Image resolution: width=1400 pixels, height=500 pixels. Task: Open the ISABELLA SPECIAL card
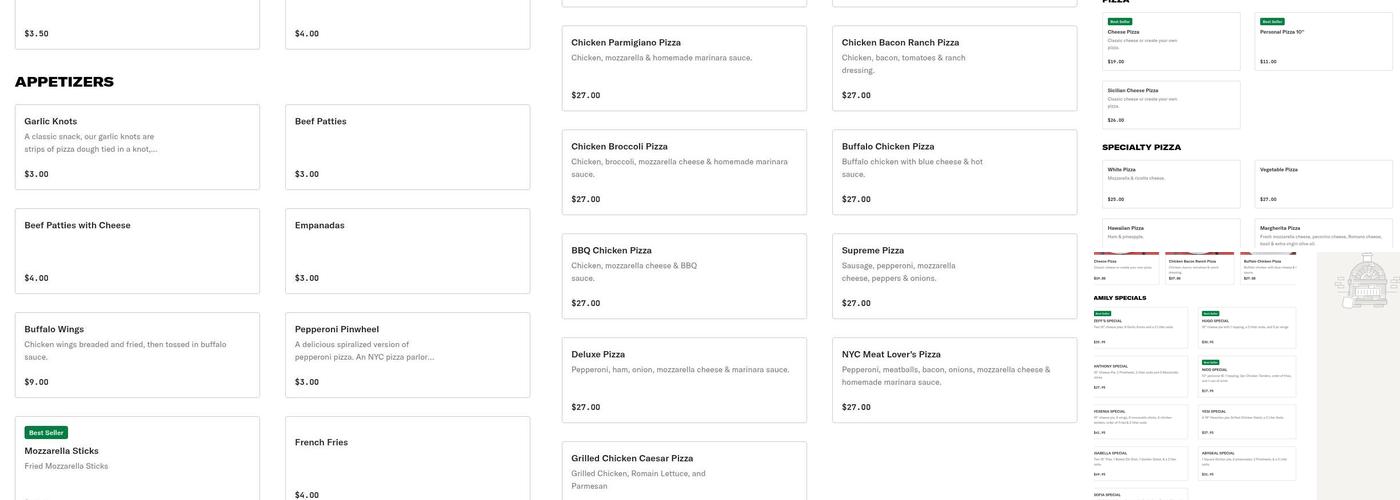pyautogui.click(x=1141, y=463)
